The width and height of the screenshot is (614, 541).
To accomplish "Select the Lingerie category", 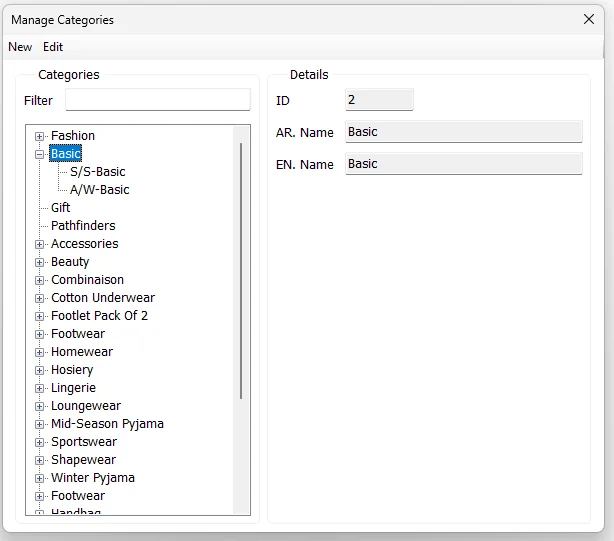I will point(73,388).
